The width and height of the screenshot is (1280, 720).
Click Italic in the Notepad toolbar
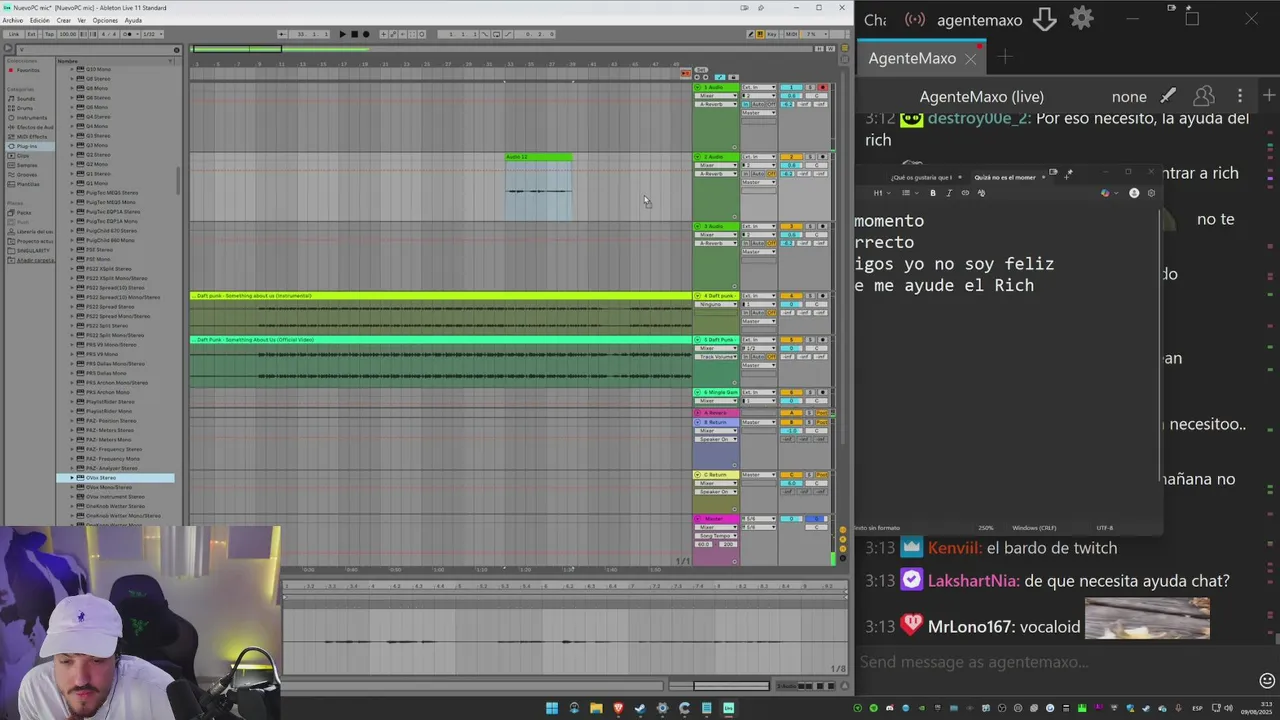coord(949,193)
